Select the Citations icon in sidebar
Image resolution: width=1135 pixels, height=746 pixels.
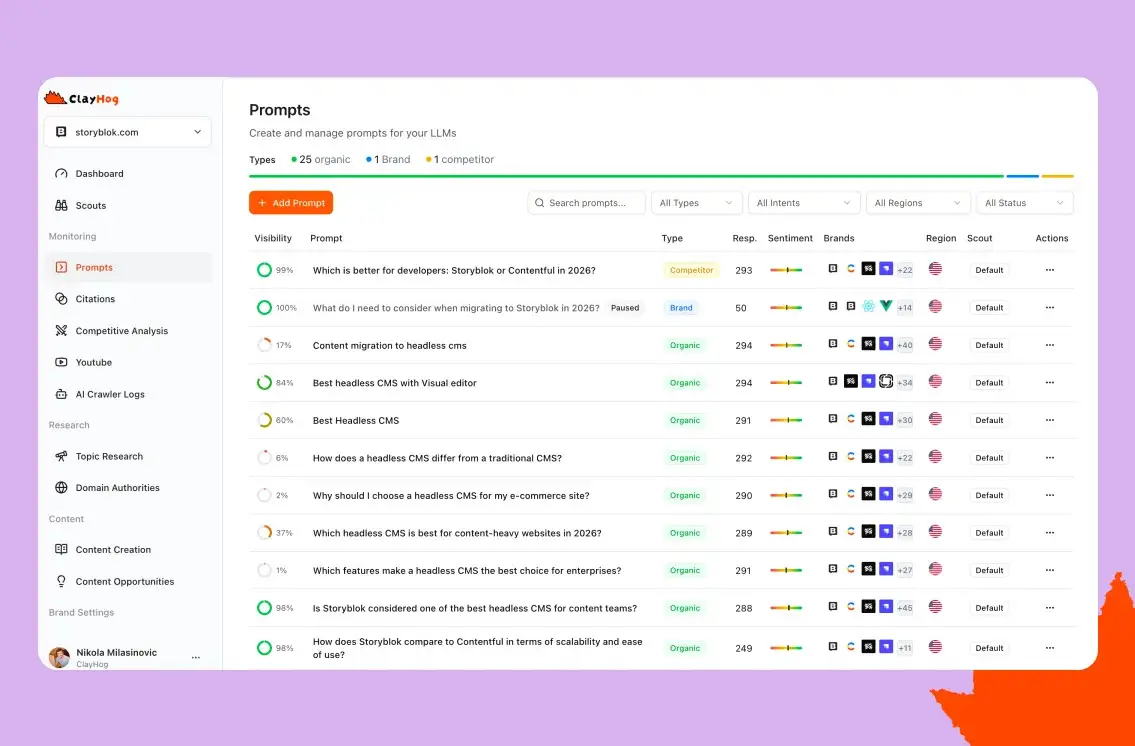point(61,299)
